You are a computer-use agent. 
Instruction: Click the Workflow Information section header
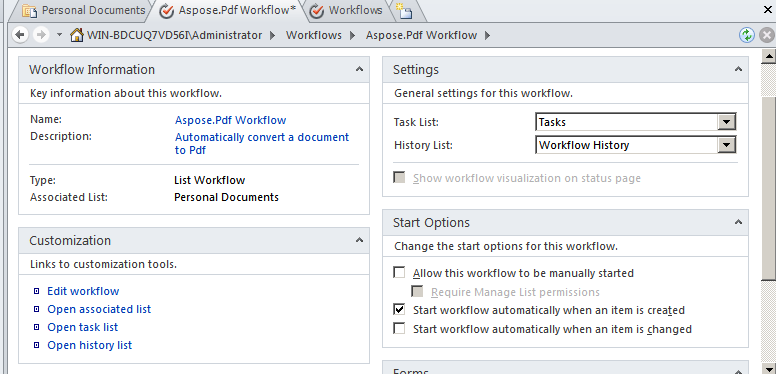tap(194, 69)
